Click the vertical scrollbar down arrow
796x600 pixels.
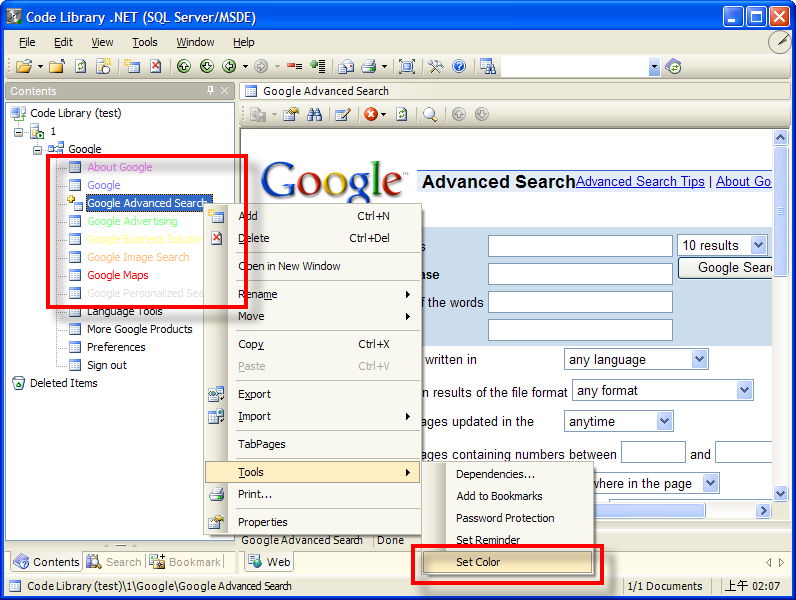click(x=780, y=492)
